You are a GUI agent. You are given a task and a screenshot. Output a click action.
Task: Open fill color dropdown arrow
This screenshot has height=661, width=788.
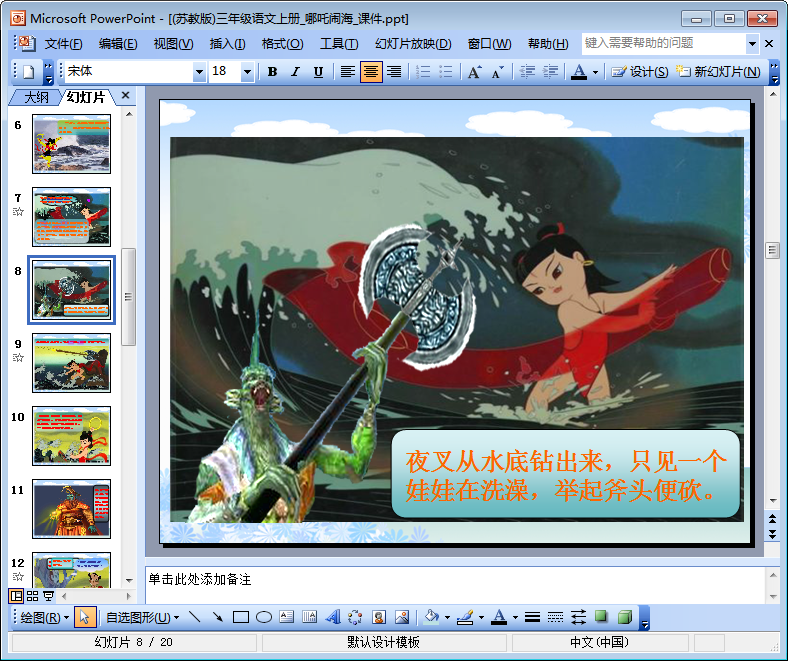pyautogui.click(x=447, y=618)
